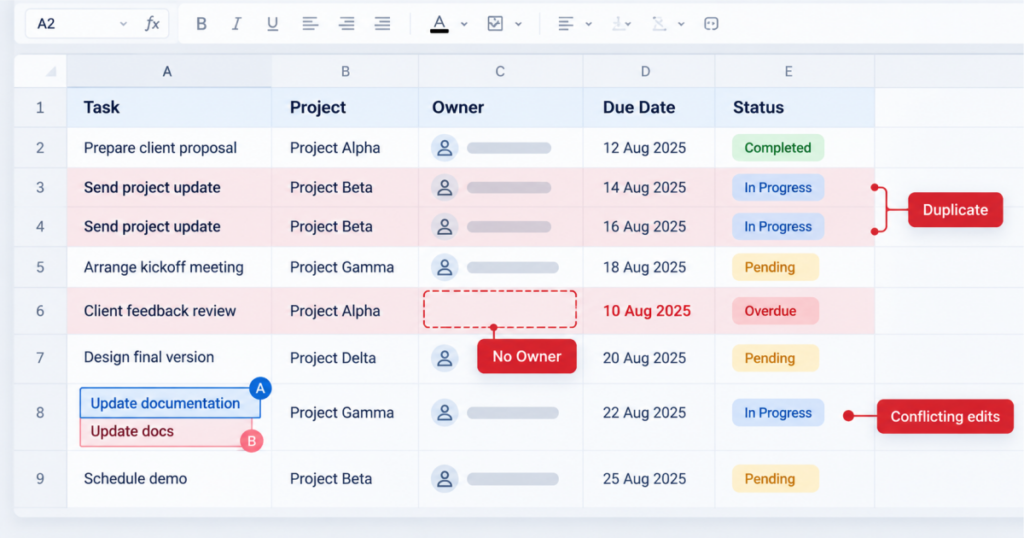Image resolution: width=1024 pixels, height=538 pixels.
Task: Select the Prepare client proposal cell
Action: [169, 148]
